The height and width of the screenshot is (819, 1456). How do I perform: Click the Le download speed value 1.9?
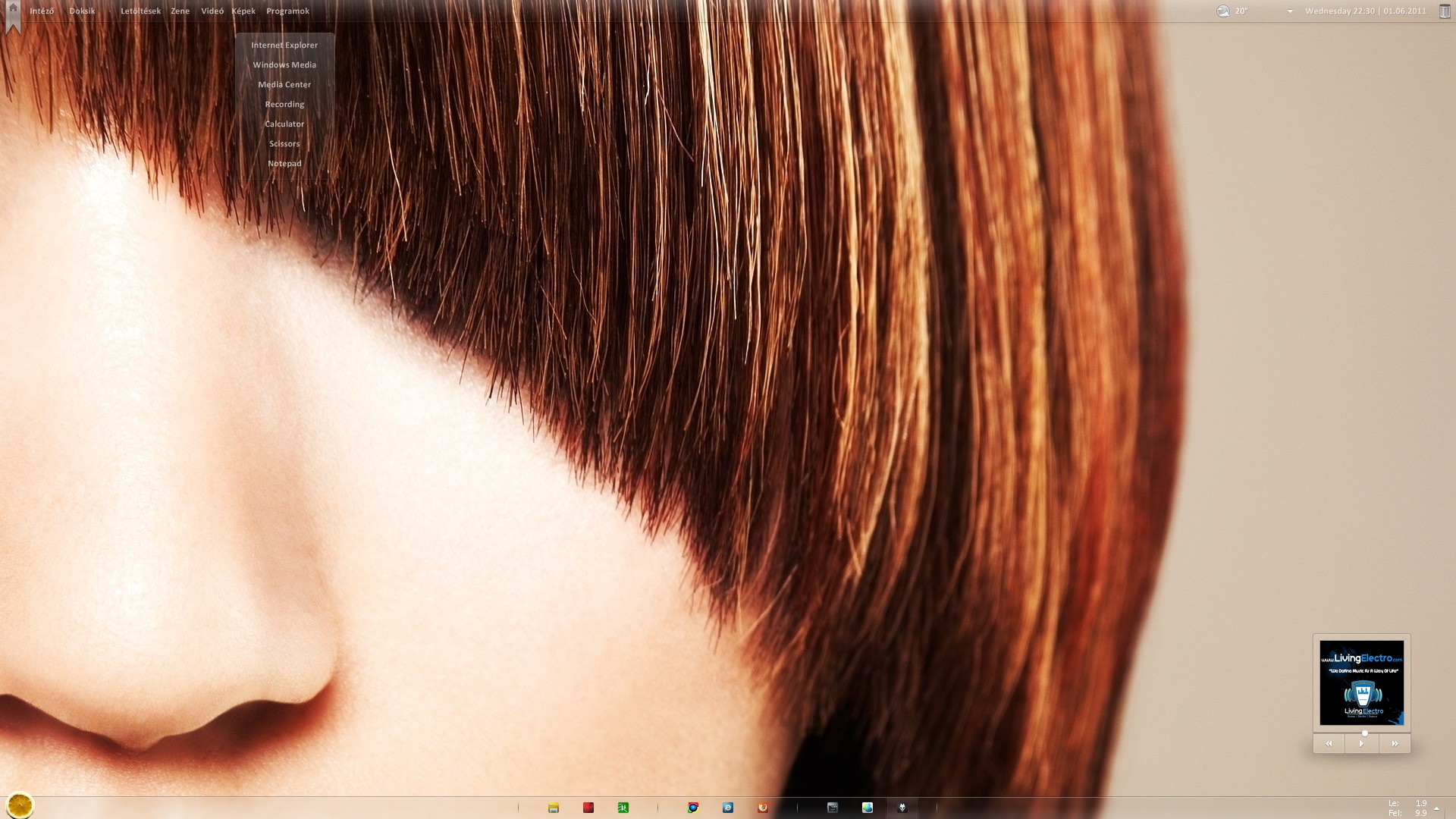(1420, 803)
